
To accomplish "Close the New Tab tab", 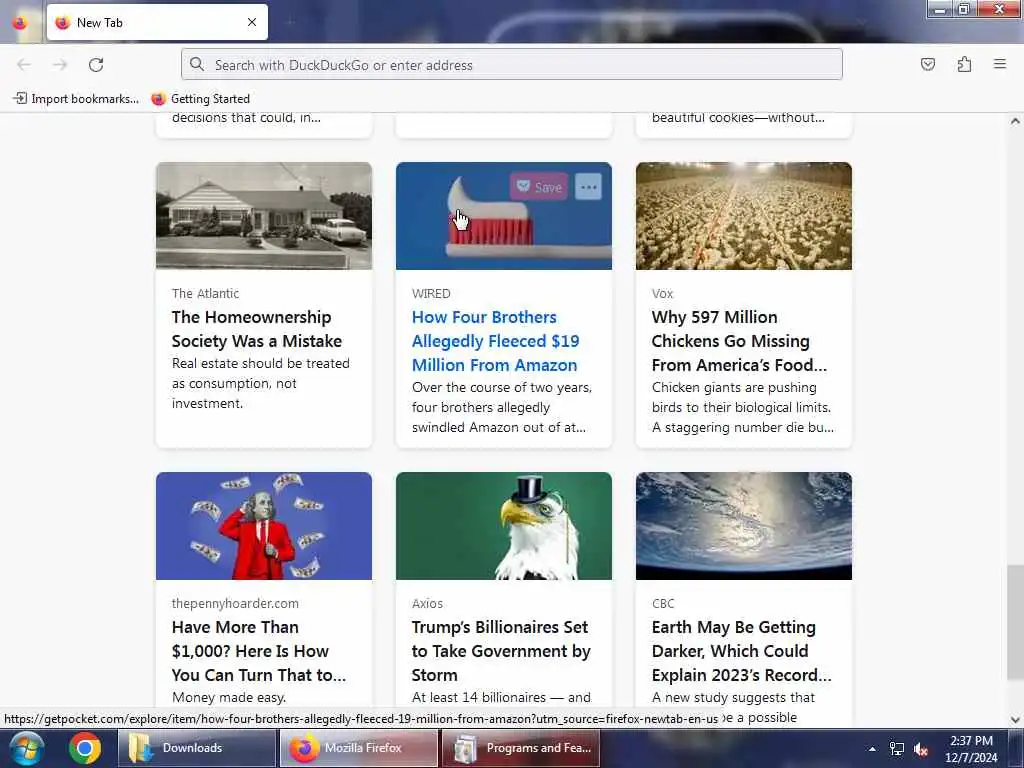I will 252,22.
